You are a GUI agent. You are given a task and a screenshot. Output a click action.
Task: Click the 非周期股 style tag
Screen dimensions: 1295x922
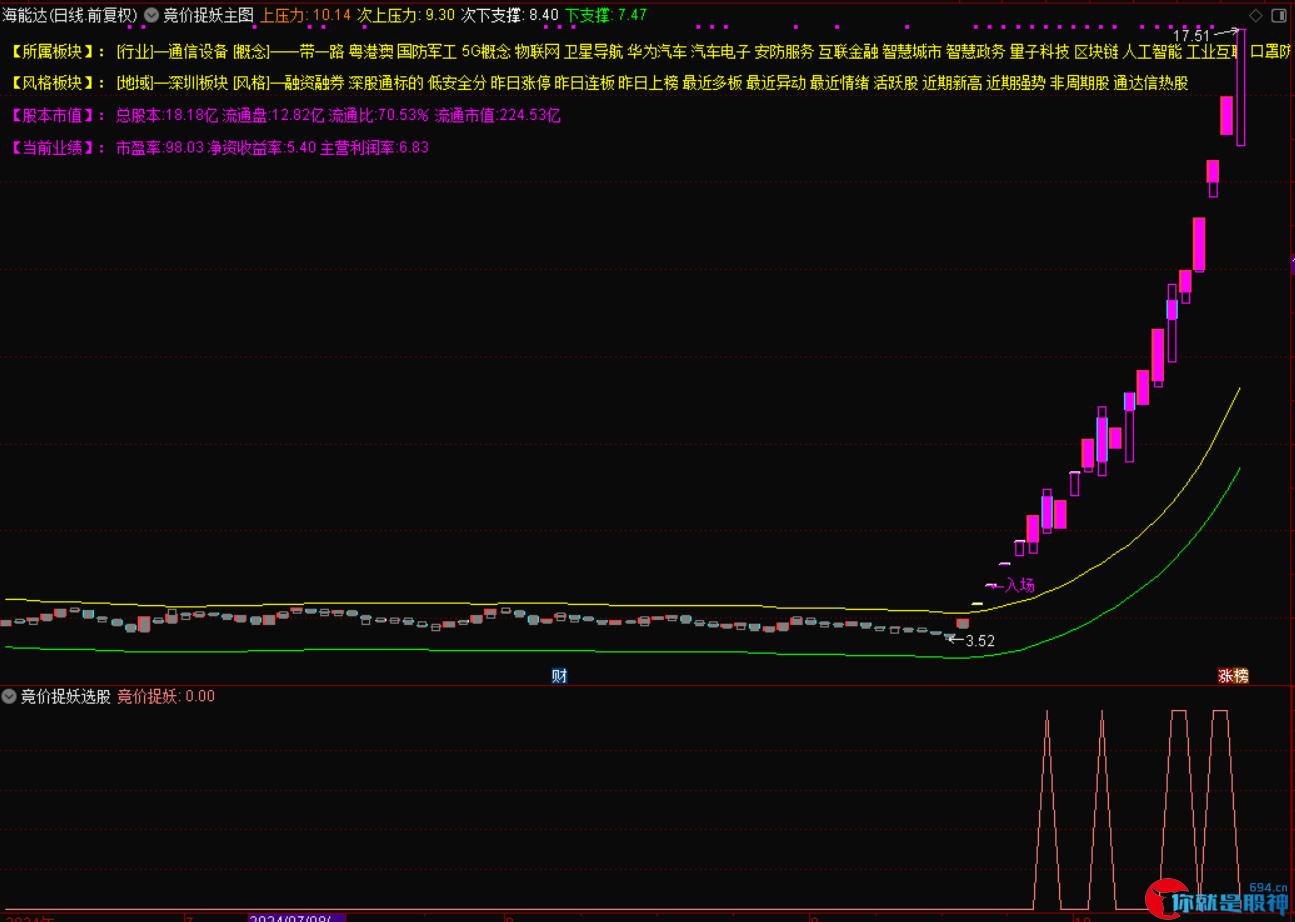1080,83
